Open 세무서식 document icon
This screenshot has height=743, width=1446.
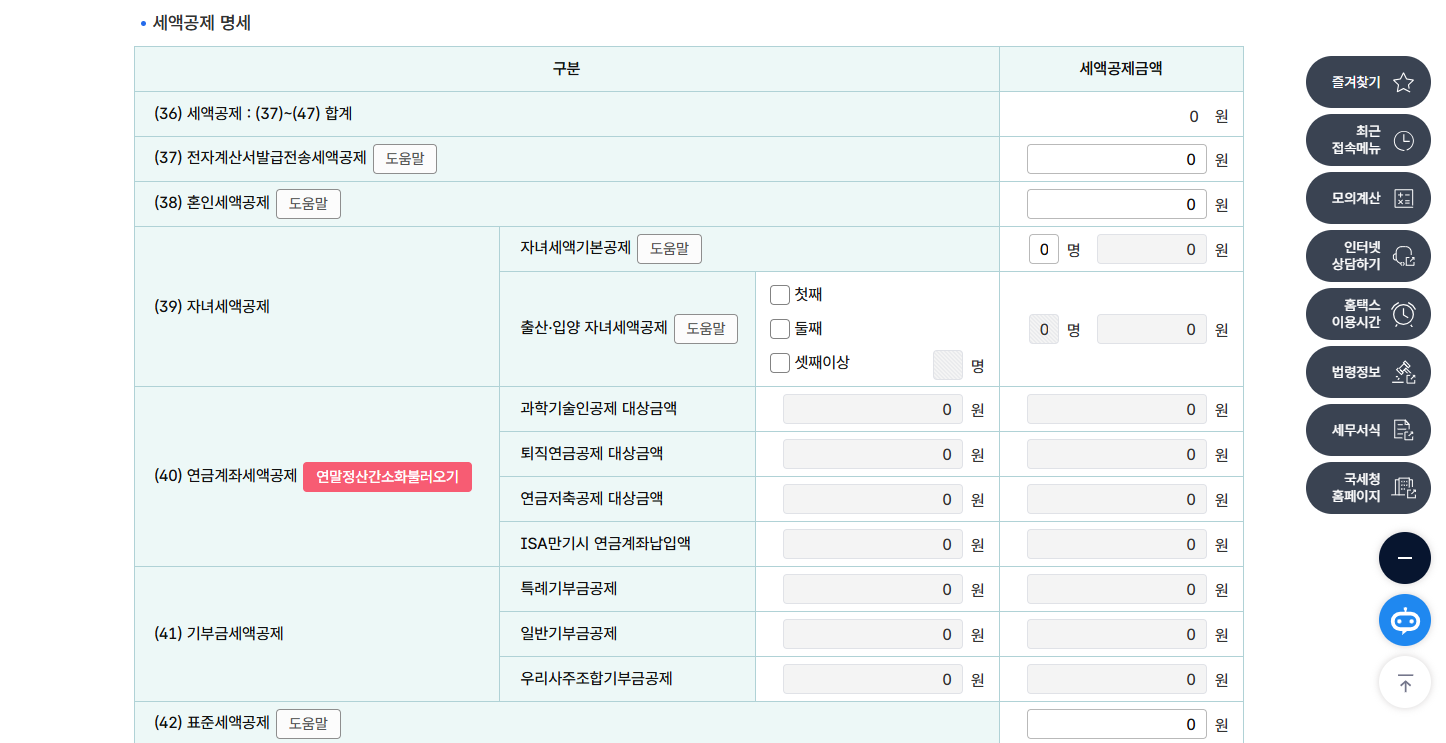[1403, 430]
